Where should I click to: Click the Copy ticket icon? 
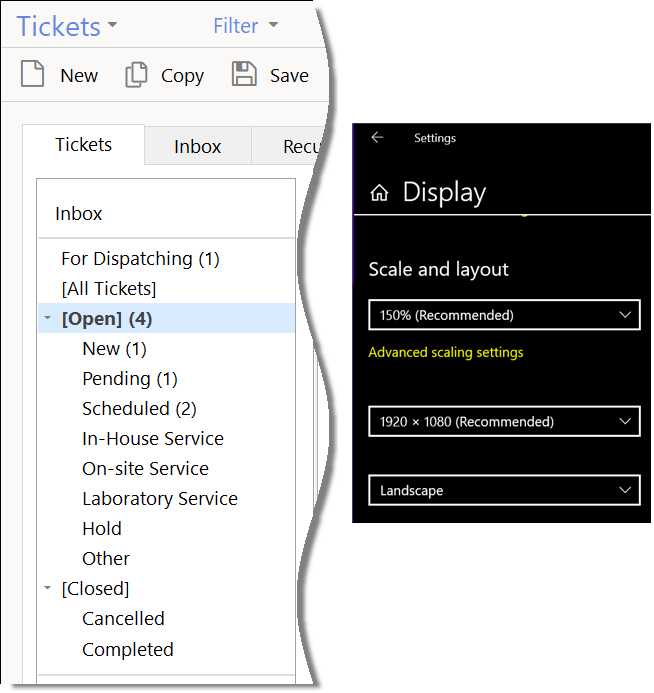136,75
